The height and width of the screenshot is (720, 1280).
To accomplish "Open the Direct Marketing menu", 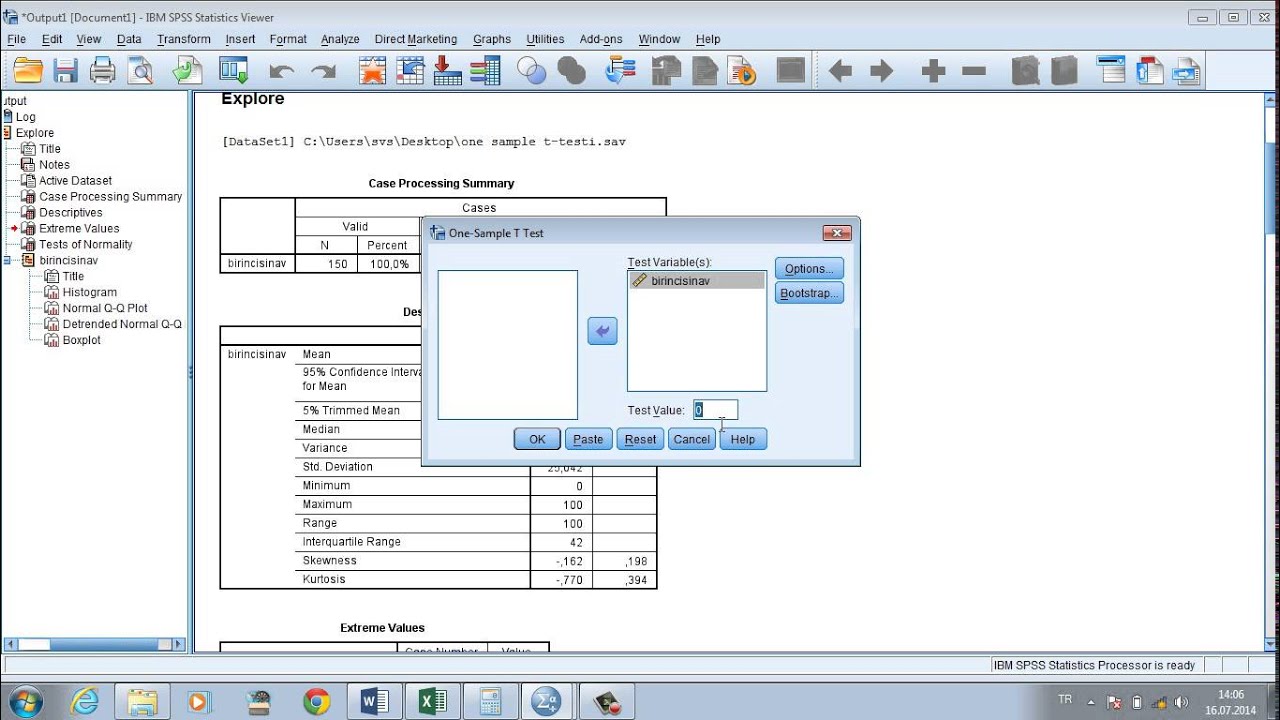I will point(416,39).
